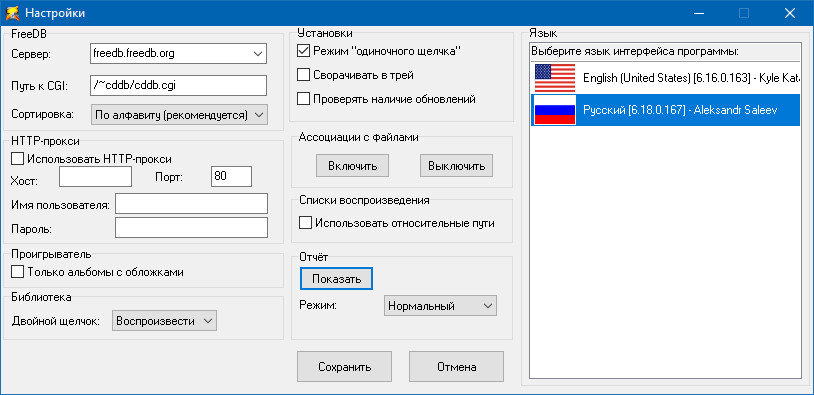Click the Показать report button
The image size is (814, 395).
(336, 279)
